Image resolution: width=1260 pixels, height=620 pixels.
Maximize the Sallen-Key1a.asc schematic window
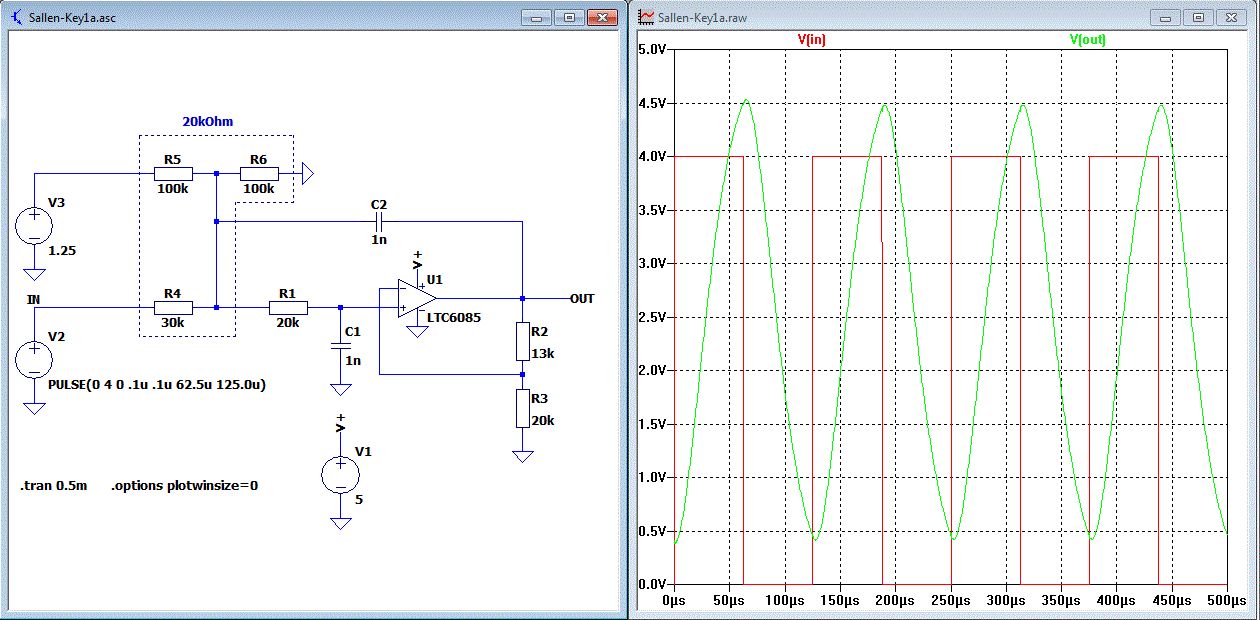click(569, 18)
